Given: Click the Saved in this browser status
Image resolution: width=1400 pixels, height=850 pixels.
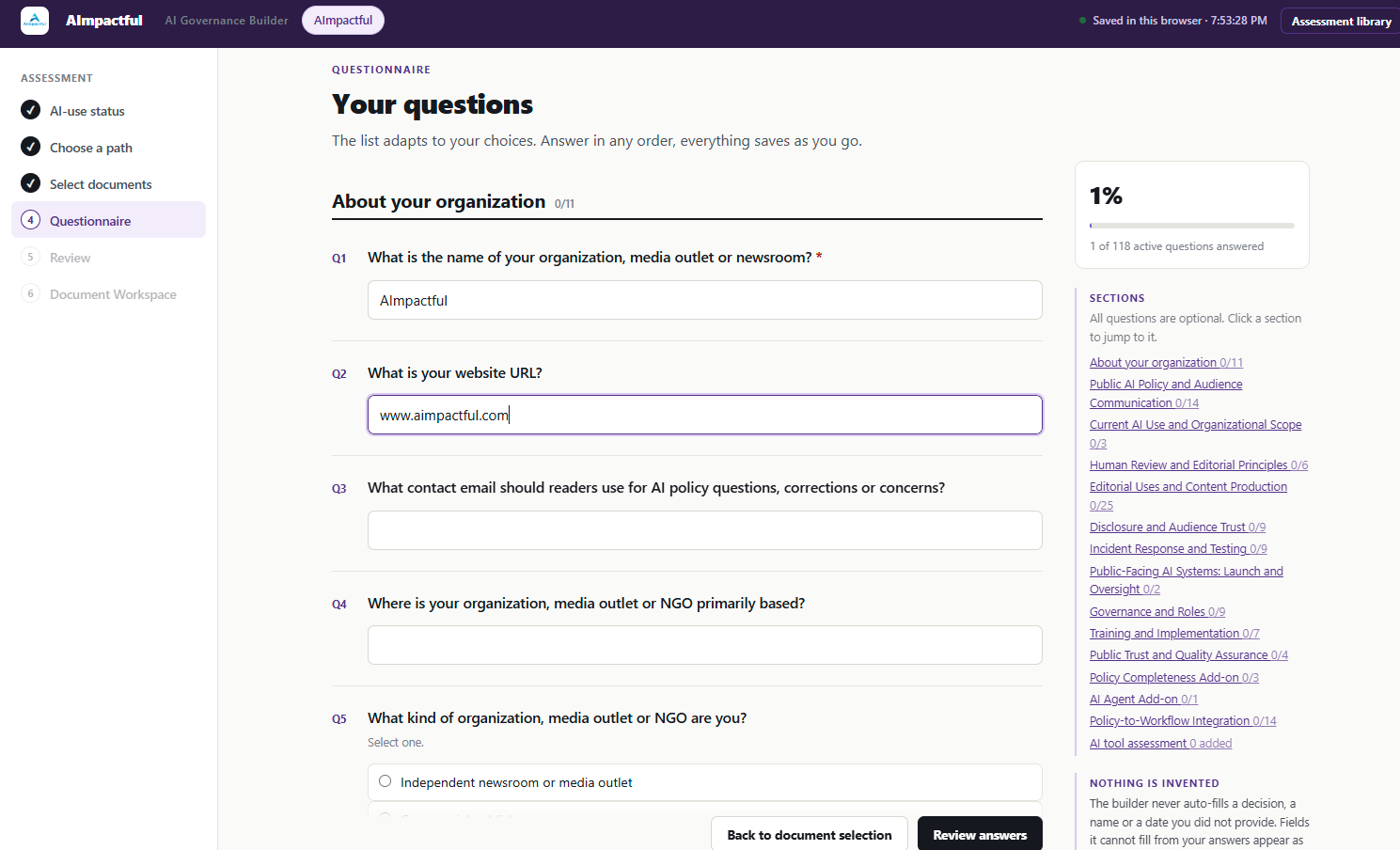Looking at the screenshot, I should pos(1173,21).
